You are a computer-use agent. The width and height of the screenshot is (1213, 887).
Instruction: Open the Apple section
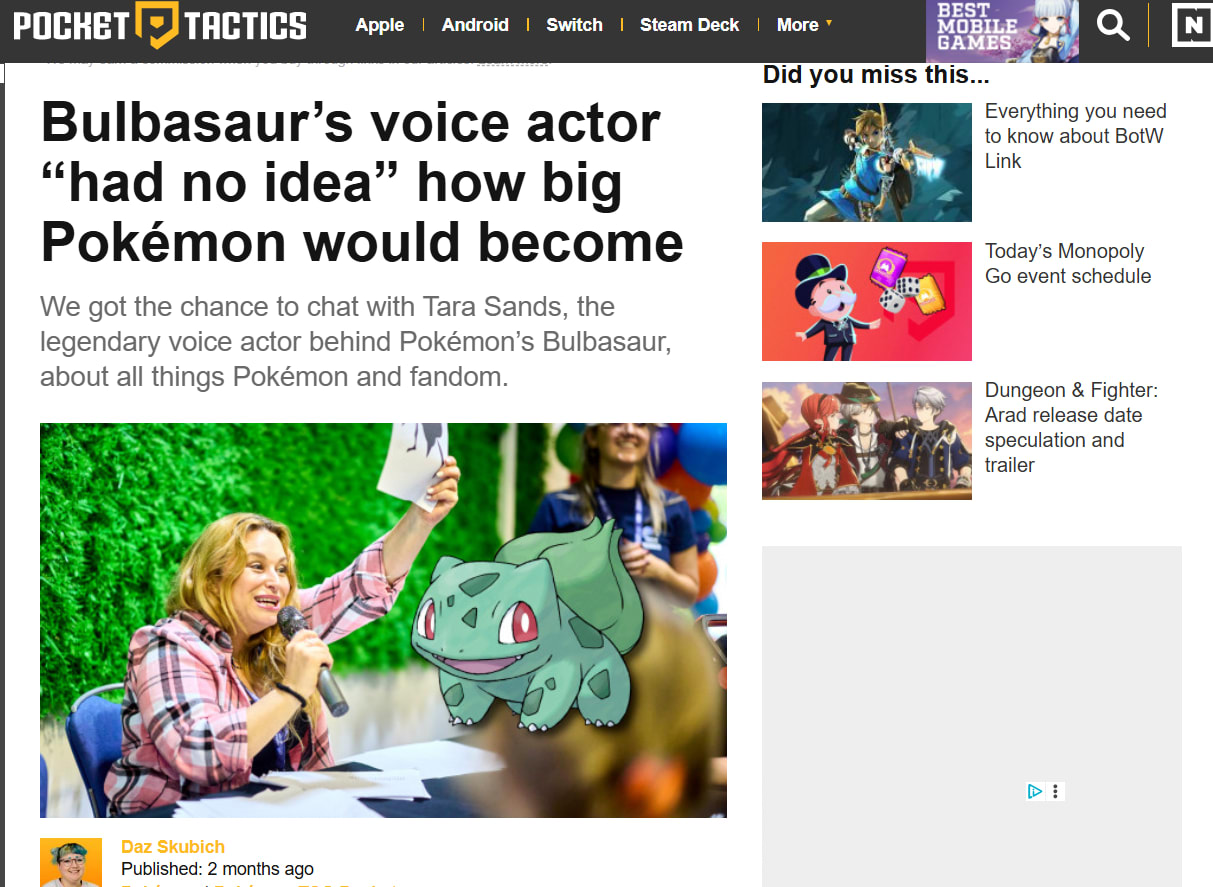[x=380, y=25]
